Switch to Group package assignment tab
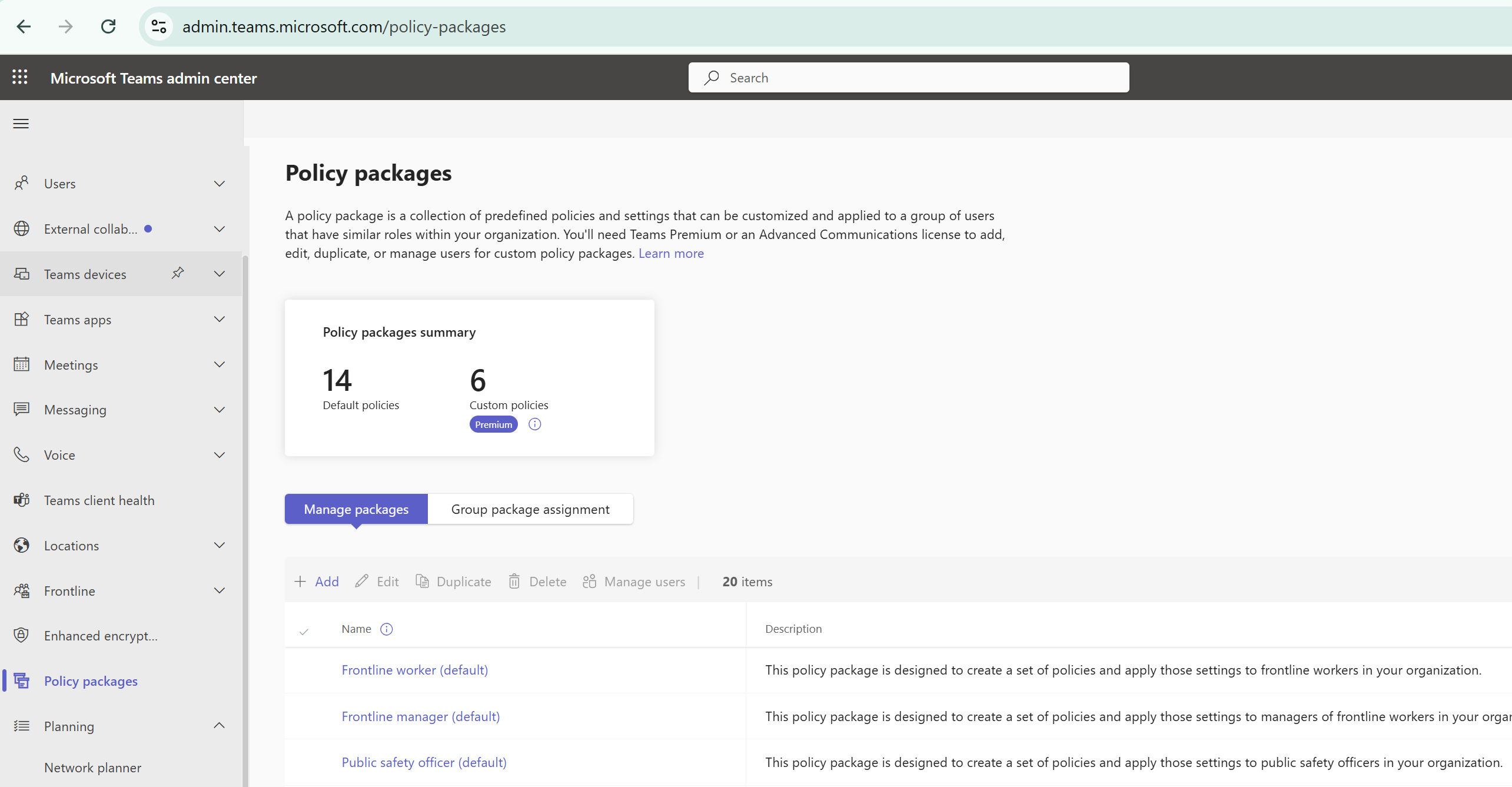This screenshot has height=787, width=1512. click(530, 509)
